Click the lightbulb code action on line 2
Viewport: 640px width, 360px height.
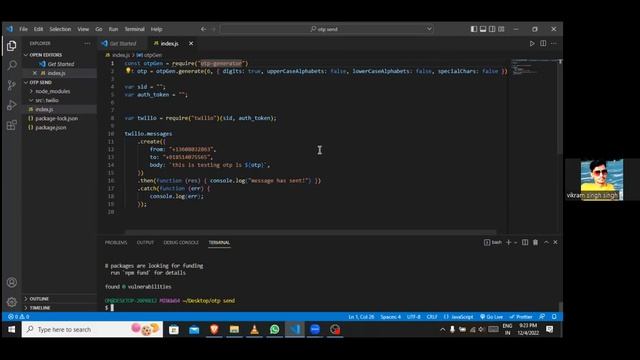[128, 71]
